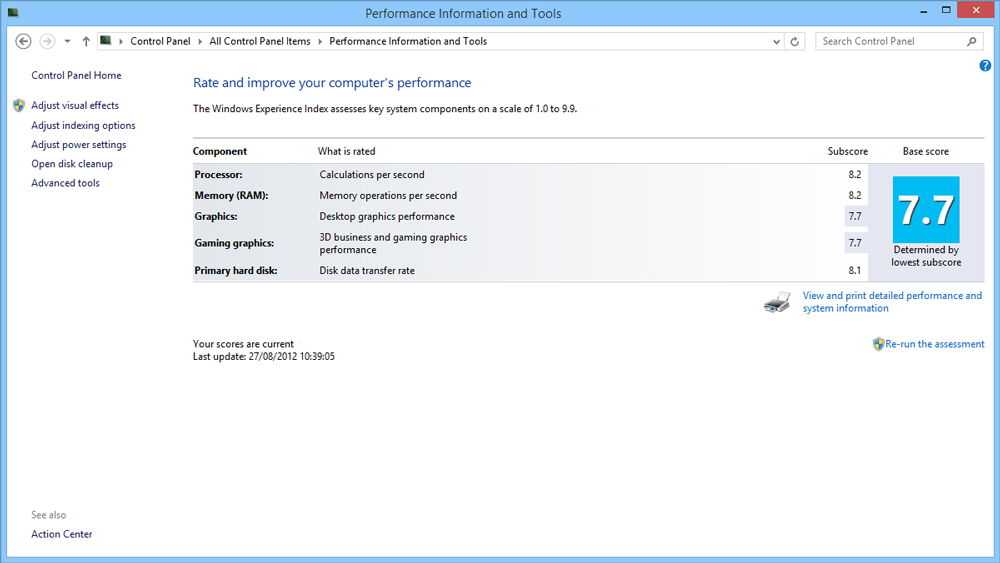Maximize the Performance Information window

(x=946, y=10)
